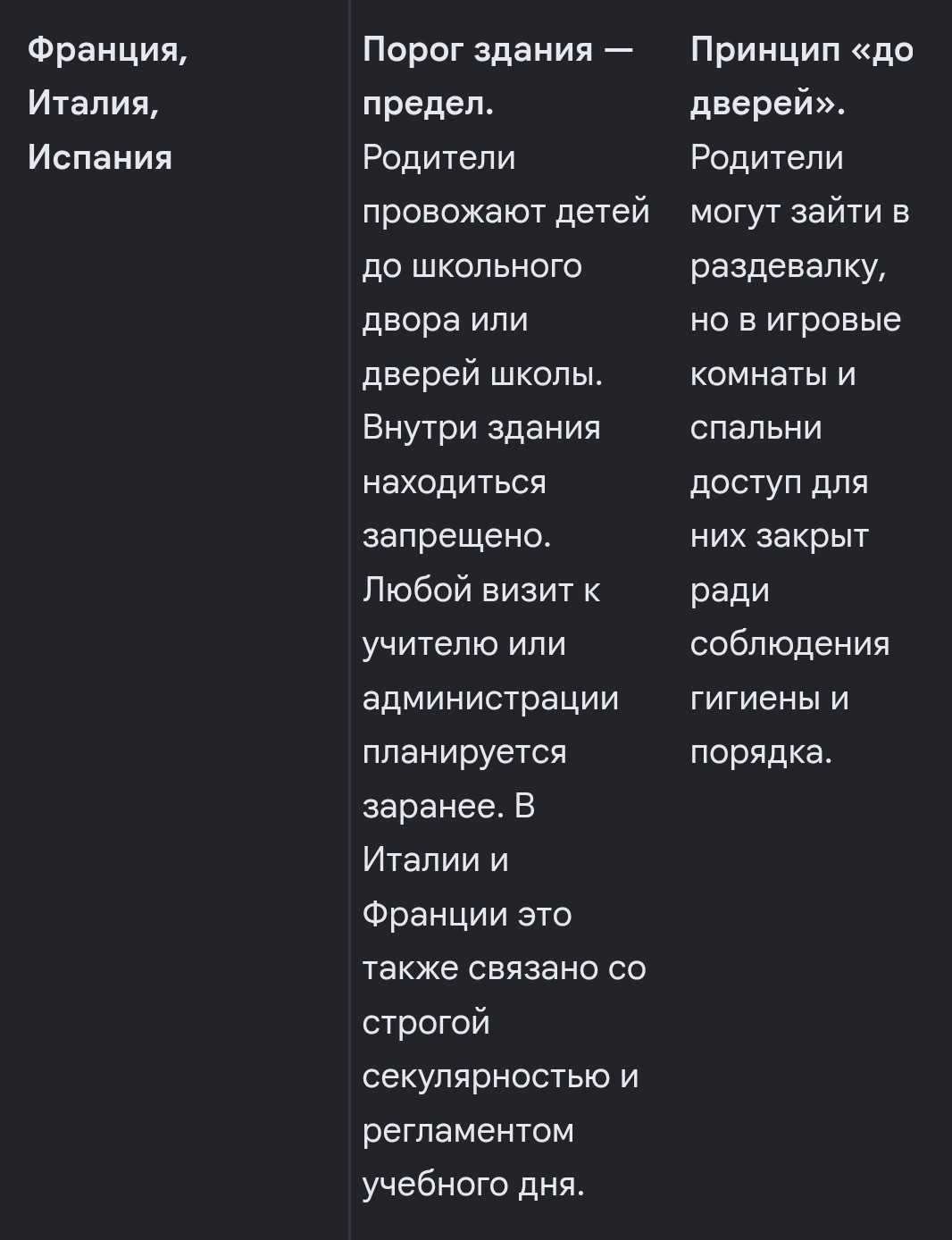Click the text 'могут зайти в'
The width and height of the screenshot is (952, 1240).
click(x=799, y=212)
